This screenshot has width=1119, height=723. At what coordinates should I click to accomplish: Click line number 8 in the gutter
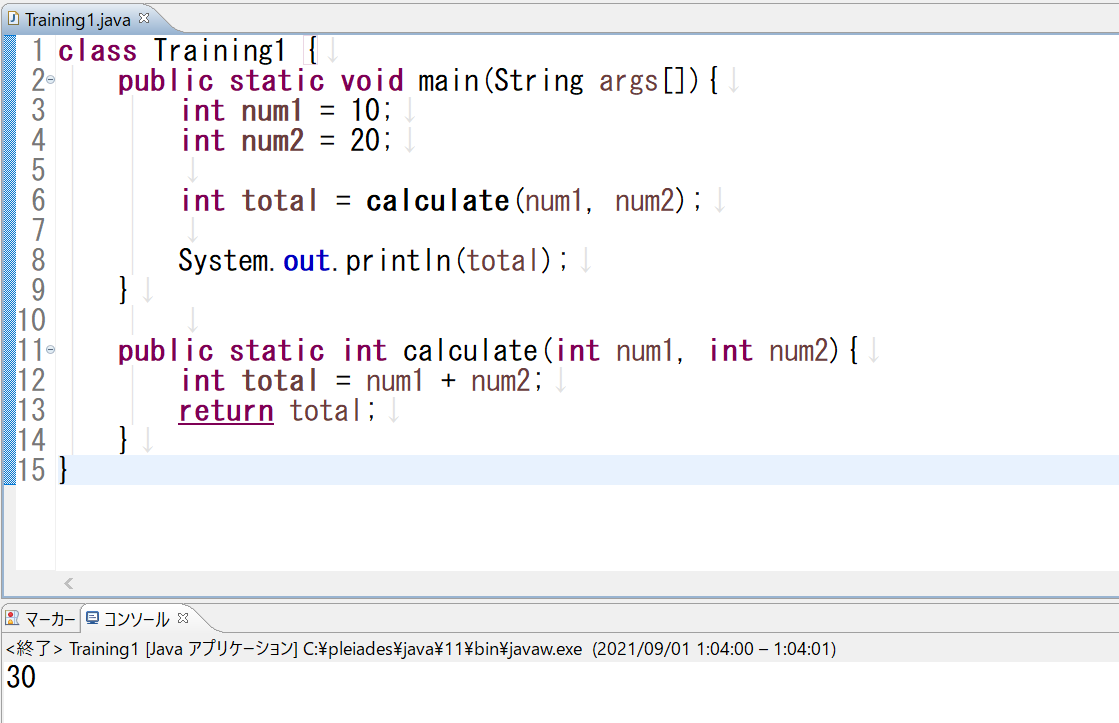coord(38,261)
